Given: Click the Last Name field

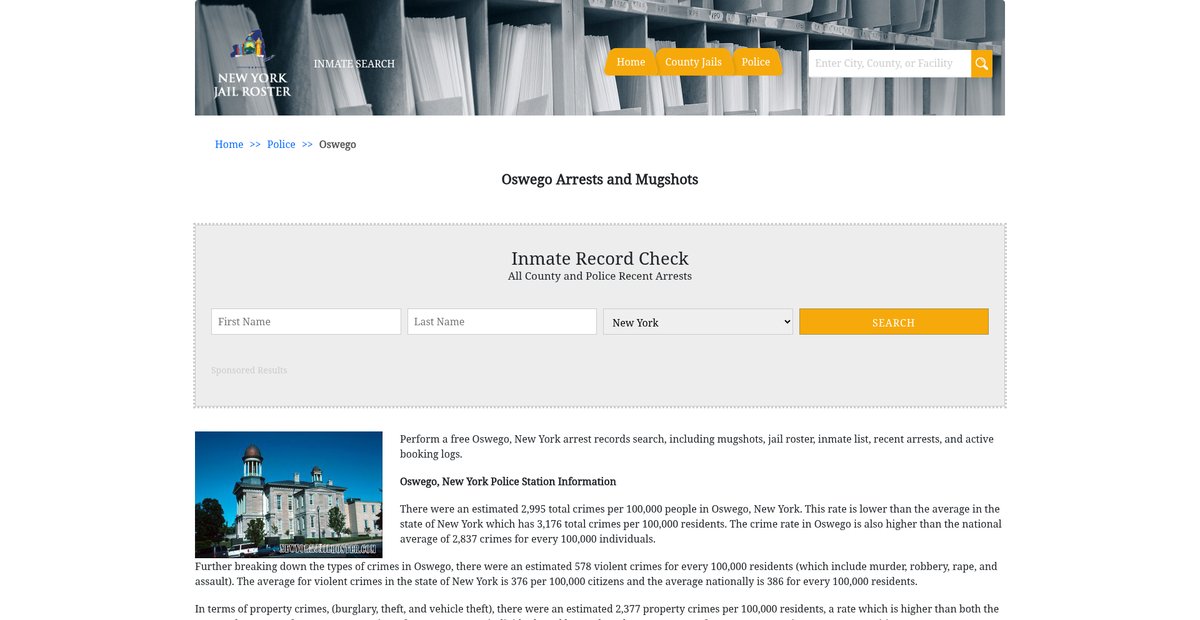Looking at the screenshot, I should tap(502, 322).
